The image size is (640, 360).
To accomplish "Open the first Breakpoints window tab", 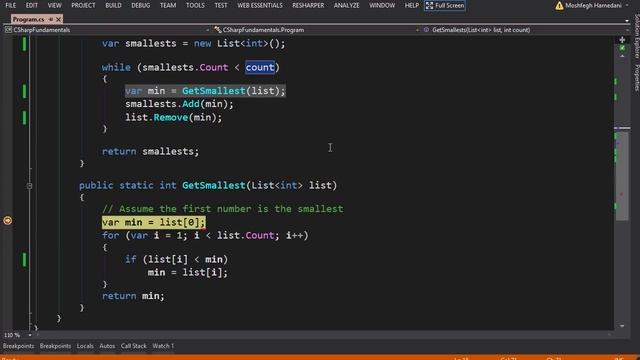I will click(18, 346).
